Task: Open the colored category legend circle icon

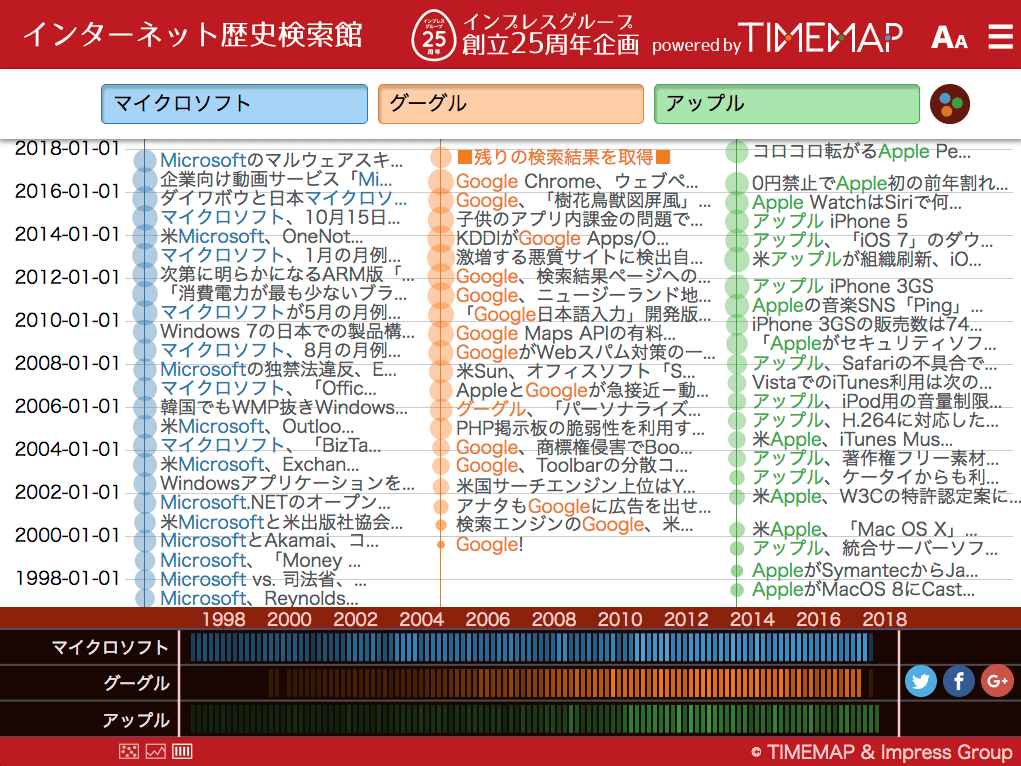Action: pyautogui.click(x=948, y=103)
